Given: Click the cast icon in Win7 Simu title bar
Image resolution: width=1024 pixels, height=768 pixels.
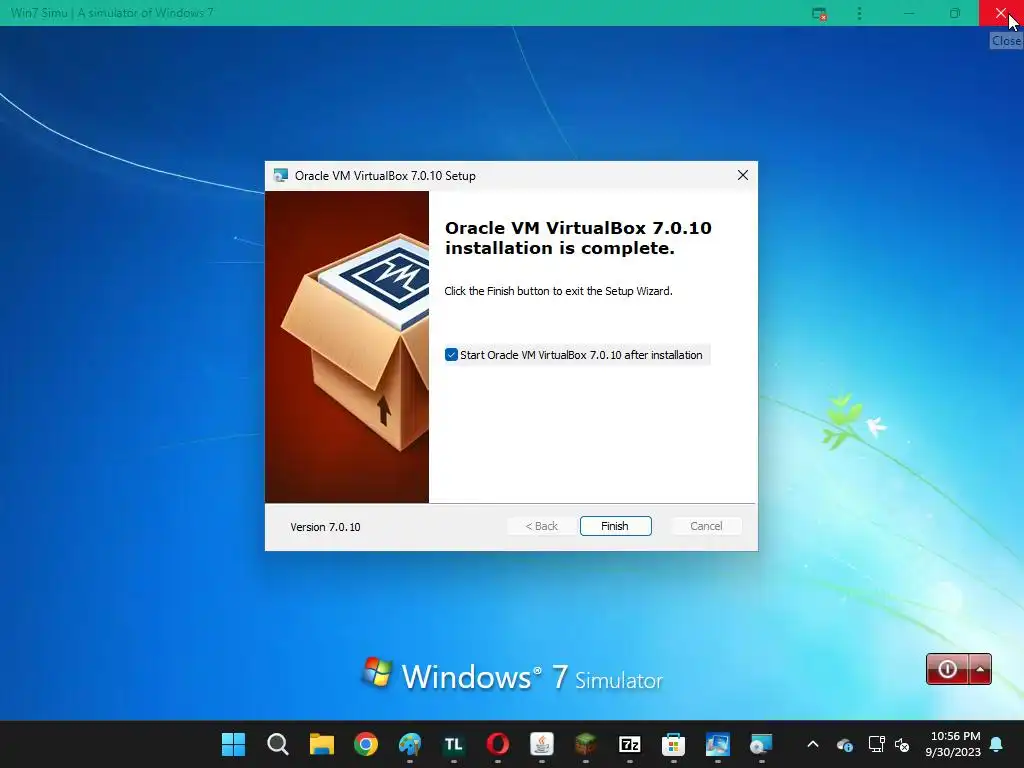Looking at the screenshot, I should pos(819,13).
